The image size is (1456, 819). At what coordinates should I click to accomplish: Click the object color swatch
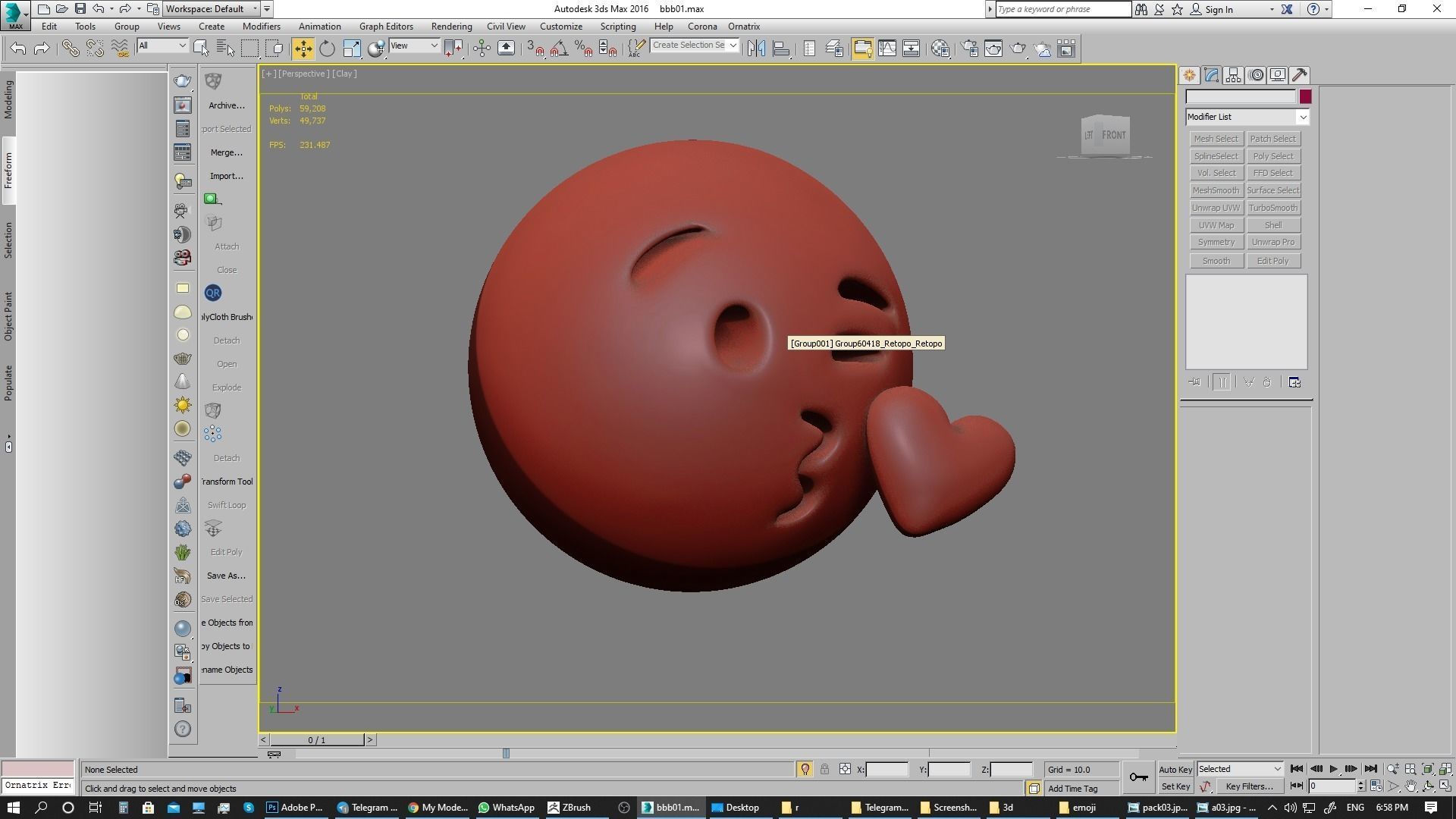pos(1305,96)
